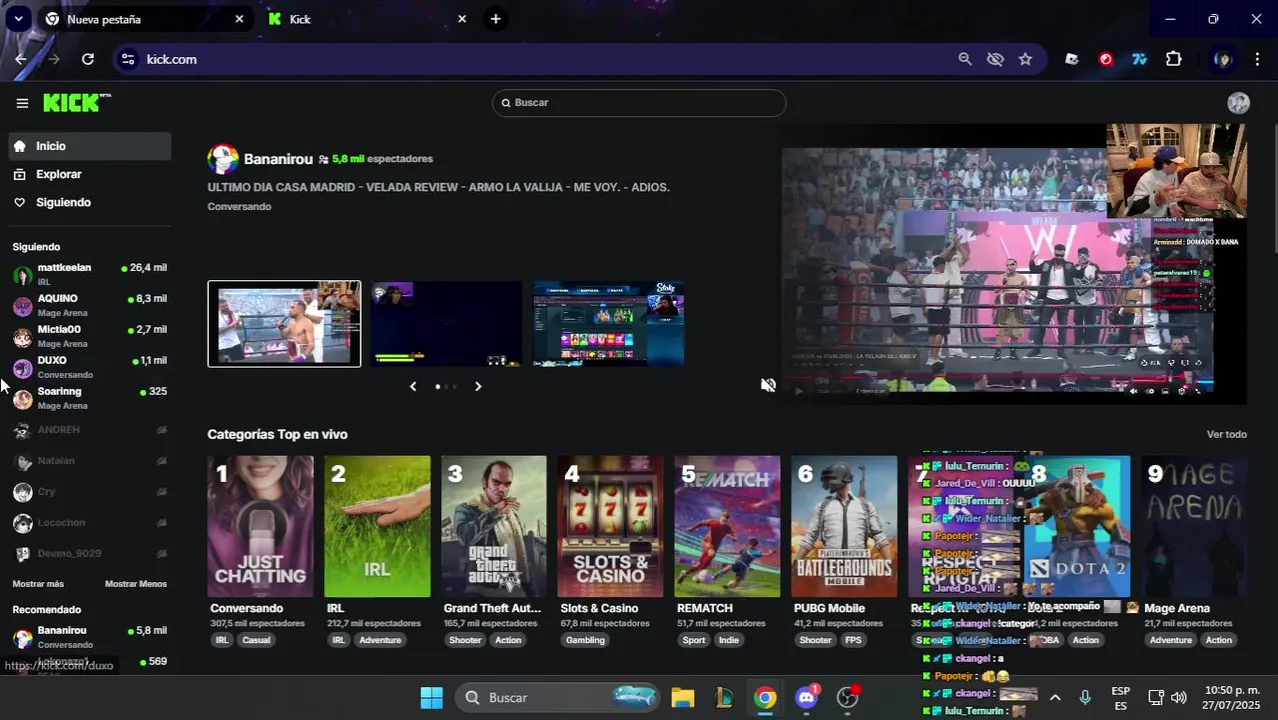Show hidden system tray icons

coord(1055,697)
